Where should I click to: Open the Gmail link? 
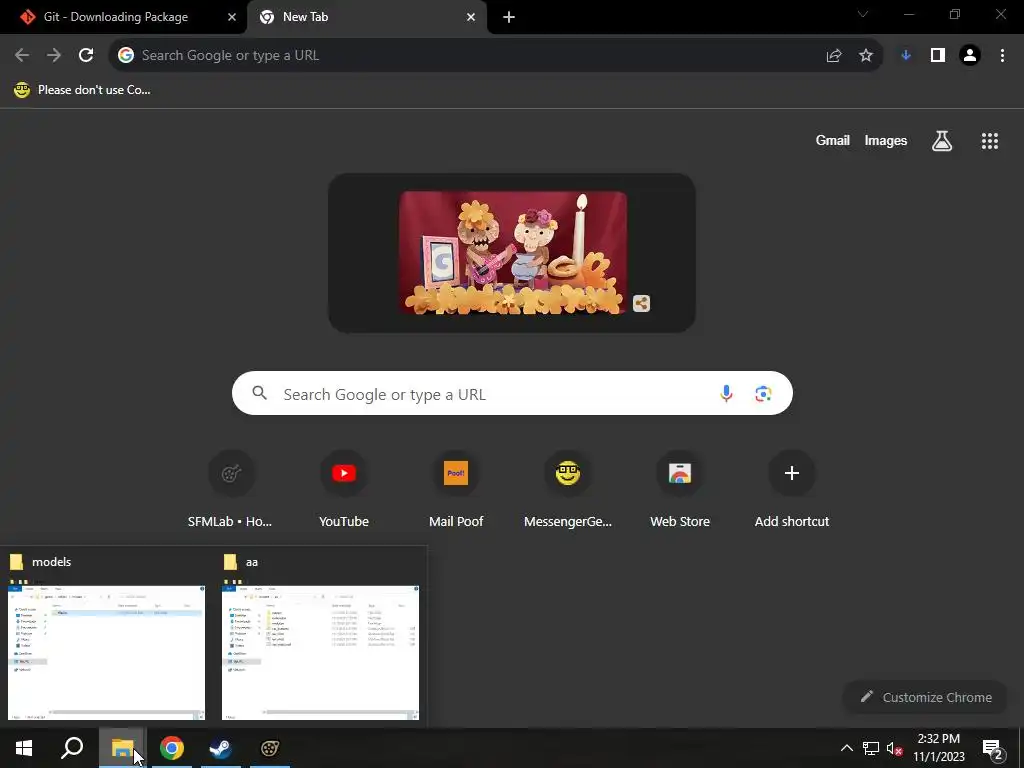(x=833, y=140)
